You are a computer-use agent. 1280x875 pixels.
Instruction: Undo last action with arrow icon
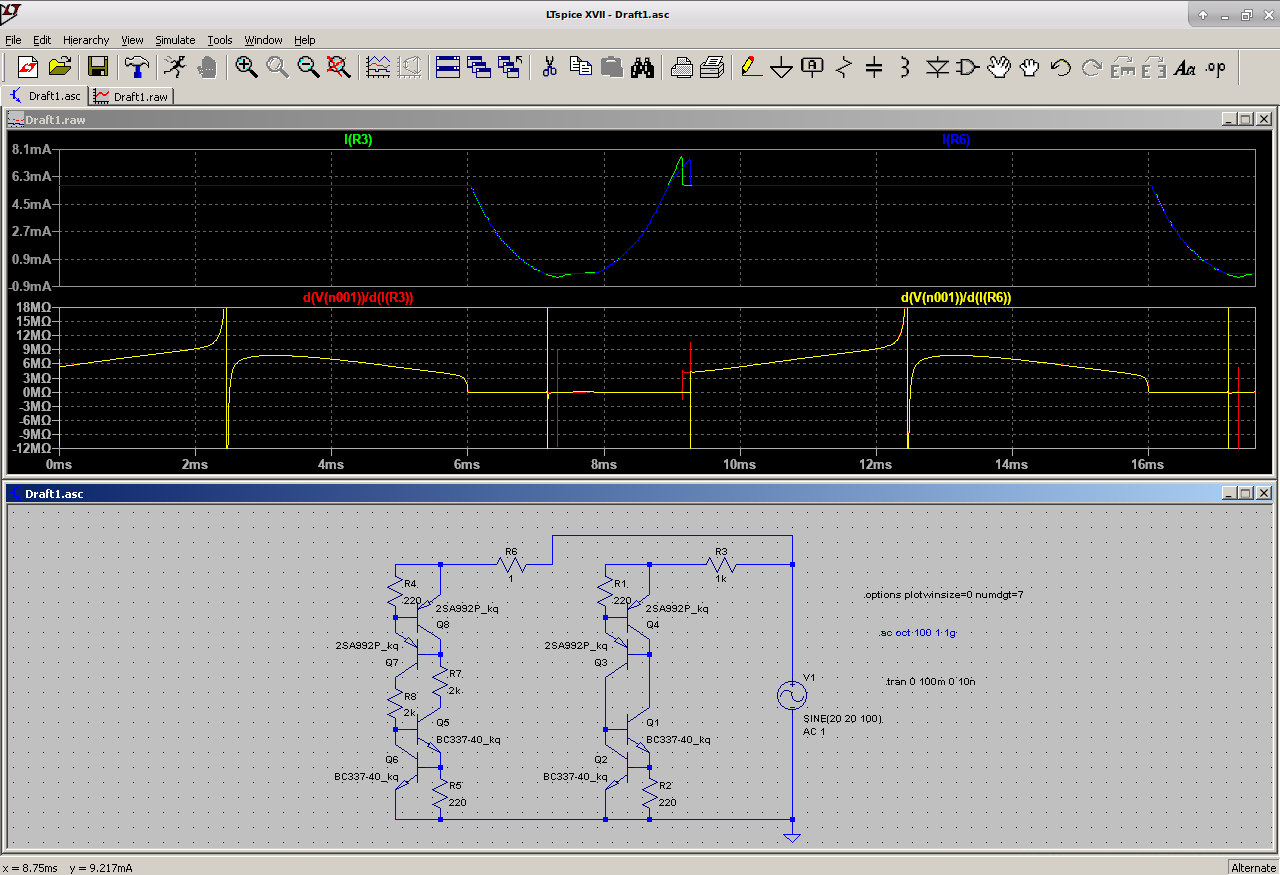pyautogui.click(x=1061, y=67)
